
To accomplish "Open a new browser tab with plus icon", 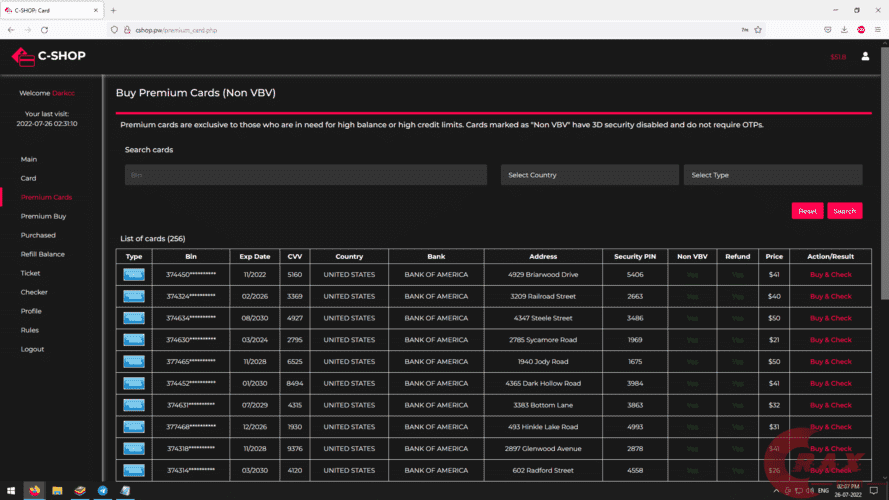I will coord(113,10).
